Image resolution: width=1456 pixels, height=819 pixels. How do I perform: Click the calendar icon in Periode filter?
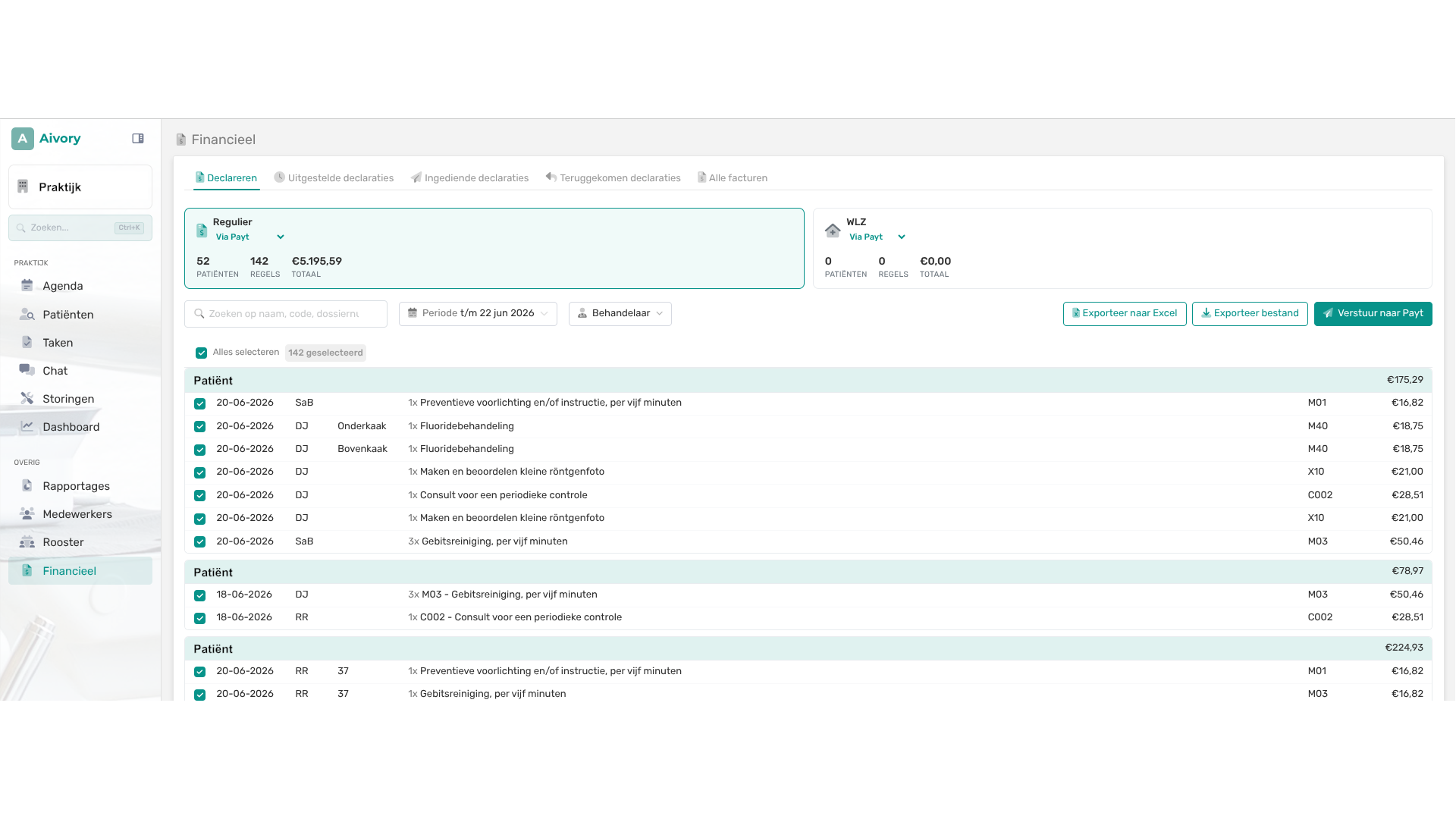click(413, 312)
